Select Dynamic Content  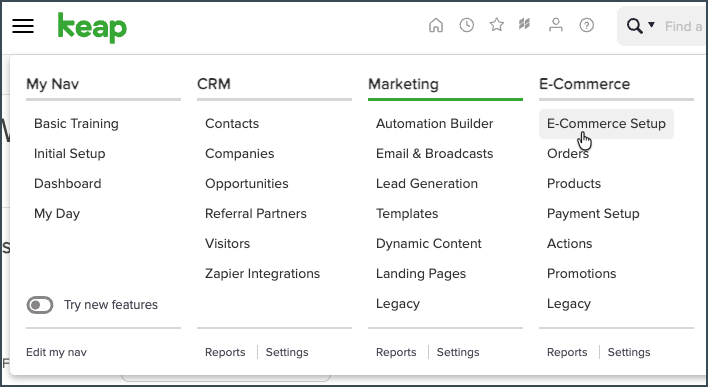point(429,244)
